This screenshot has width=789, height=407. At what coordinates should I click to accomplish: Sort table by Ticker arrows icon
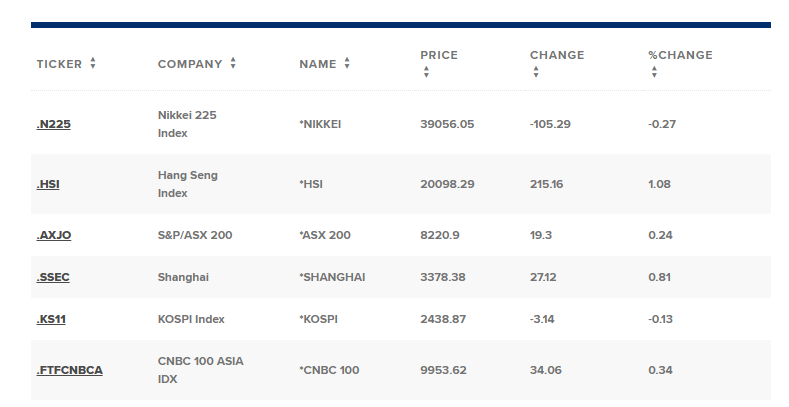click(x=93, y=63)
